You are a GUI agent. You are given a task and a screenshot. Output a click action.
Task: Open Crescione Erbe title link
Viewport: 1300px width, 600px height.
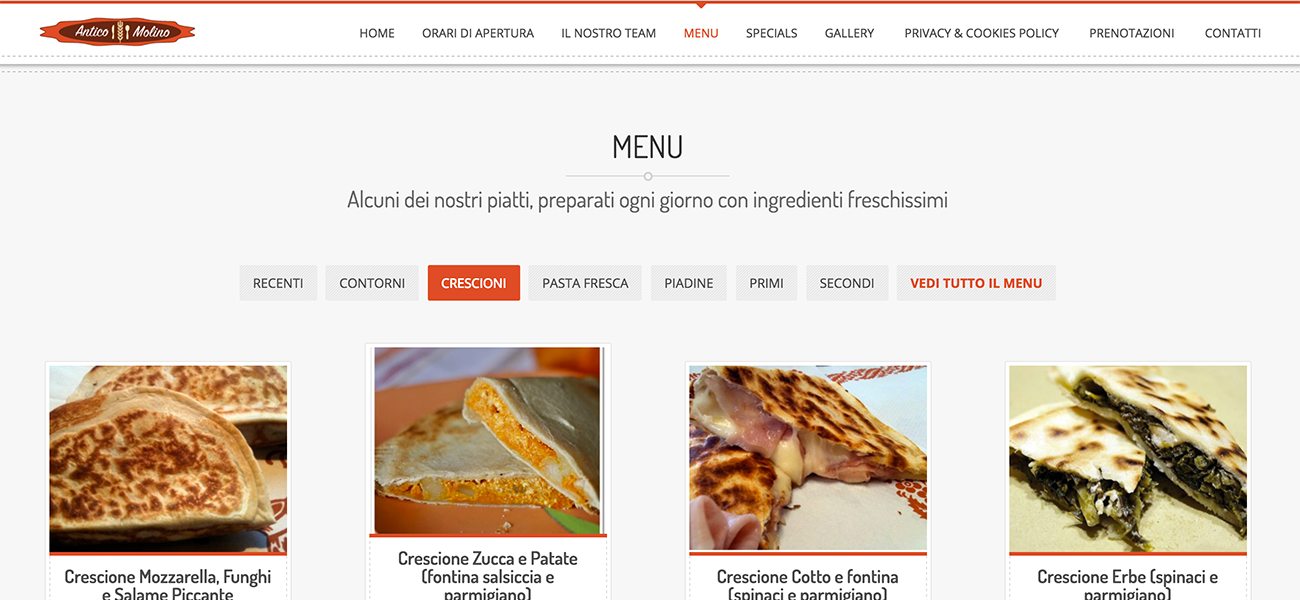(1128, 585)
